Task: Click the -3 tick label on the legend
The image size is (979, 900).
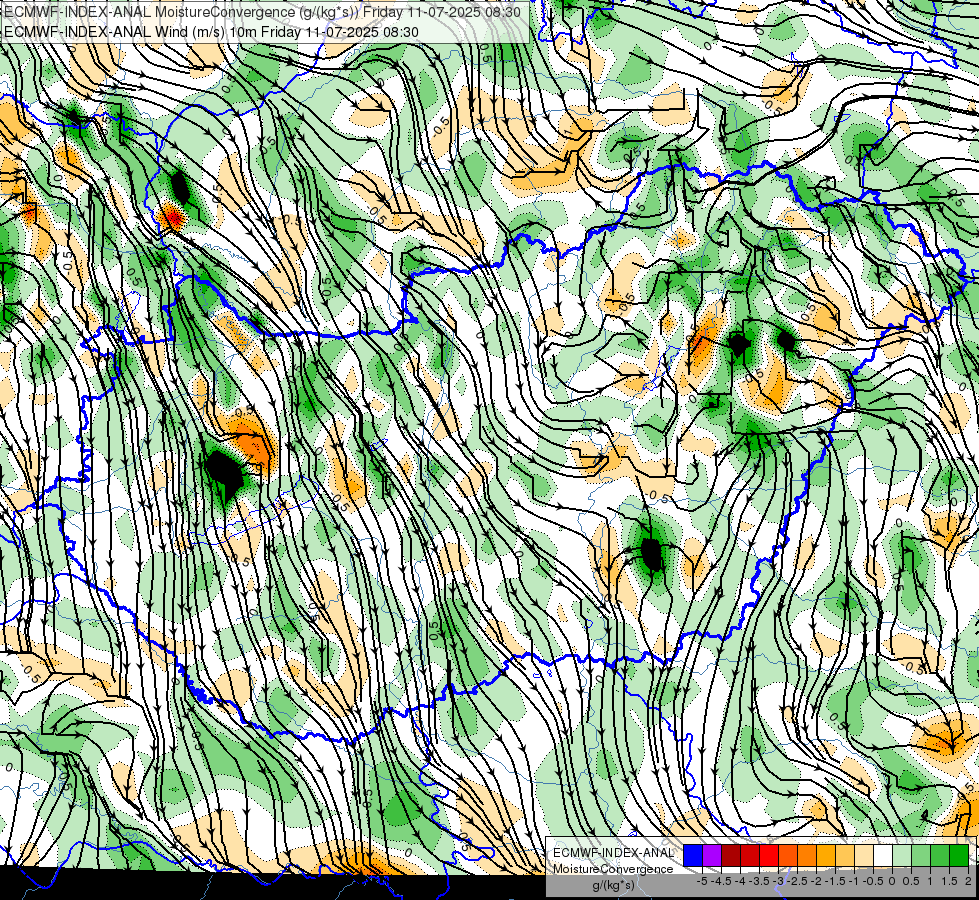Action: click(778, 881)
